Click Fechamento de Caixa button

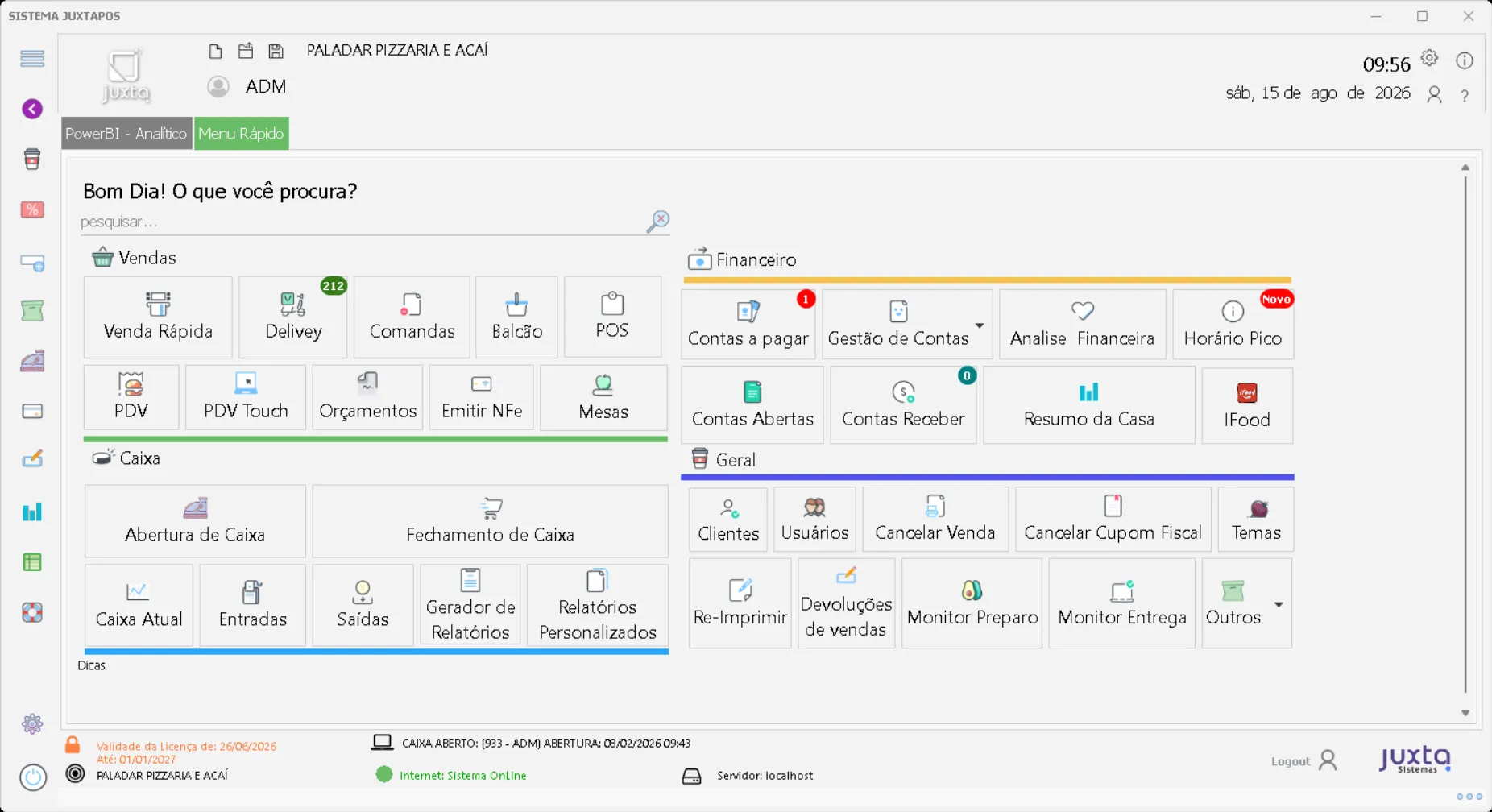coord(490,521)
